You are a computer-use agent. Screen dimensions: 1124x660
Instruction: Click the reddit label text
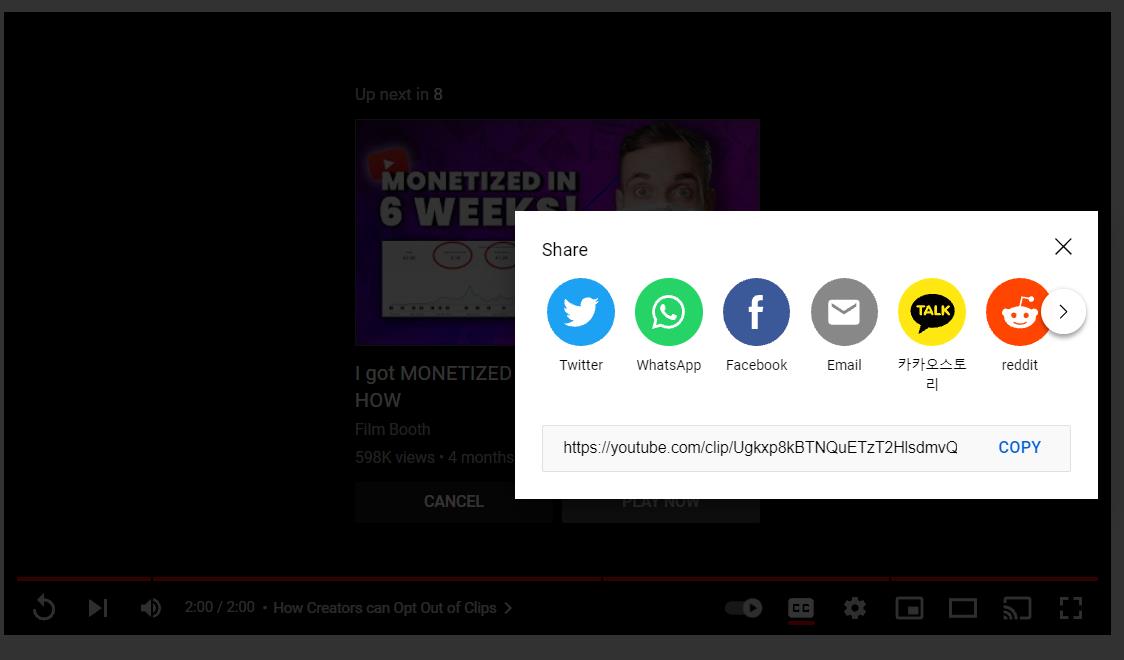(x=1019, y=365)
